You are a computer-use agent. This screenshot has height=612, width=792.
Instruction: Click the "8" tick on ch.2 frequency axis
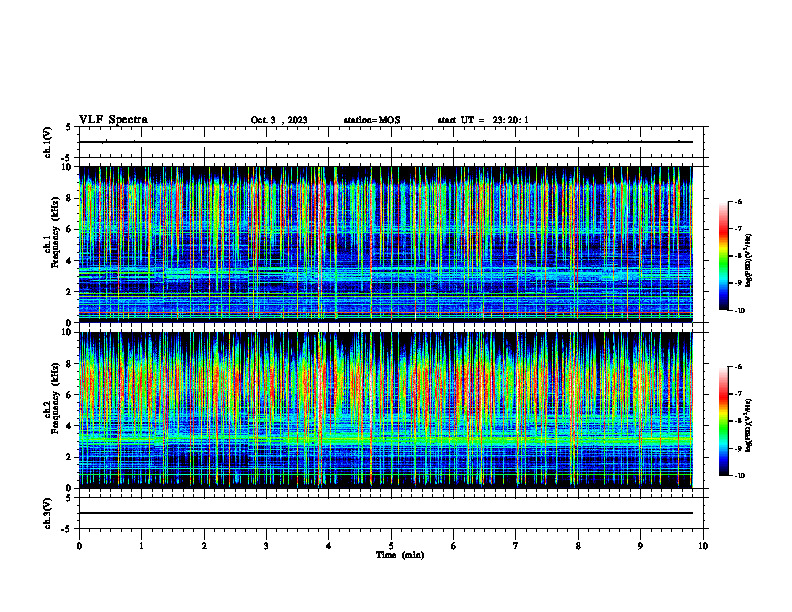point(70,364)
